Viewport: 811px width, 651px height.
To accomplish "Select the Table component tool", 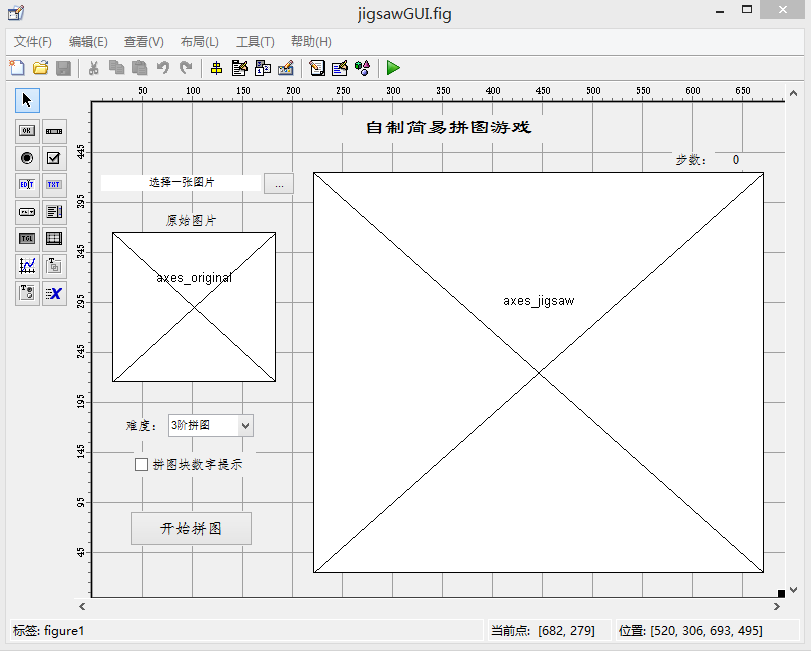I will [x=54, y=238].
